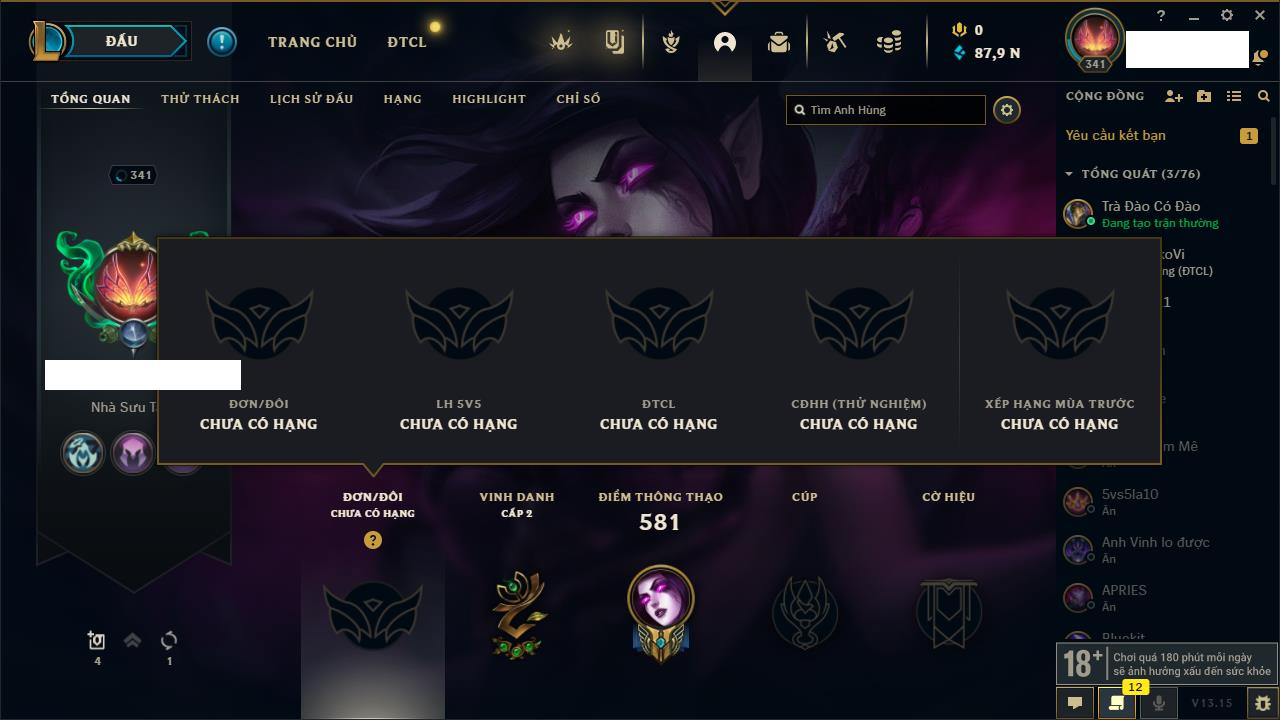The image size is (1280, 720).
Task: Collapse the Tổng Quát friends group
Action: tap(1068, 174)
